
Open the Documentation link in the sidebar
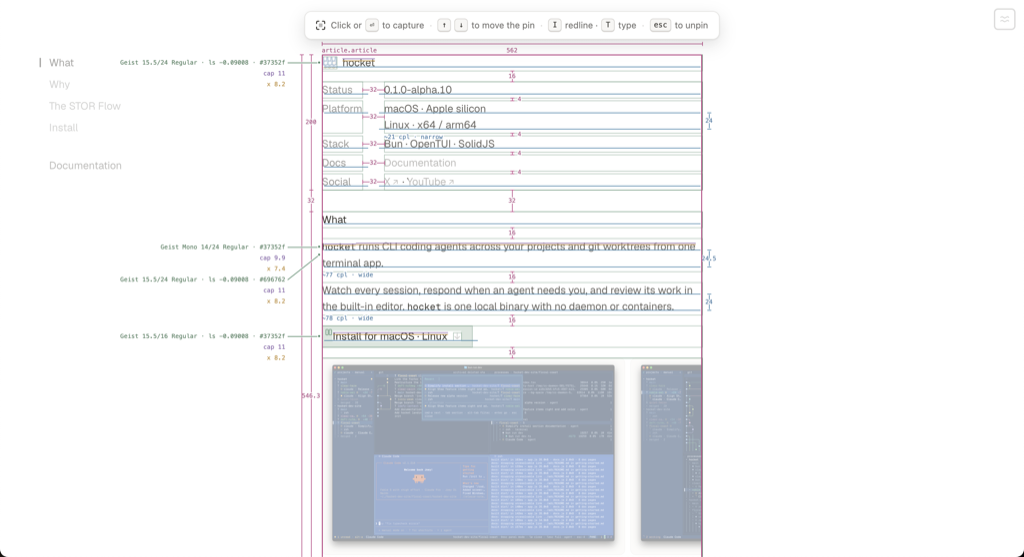pos(86,165)
